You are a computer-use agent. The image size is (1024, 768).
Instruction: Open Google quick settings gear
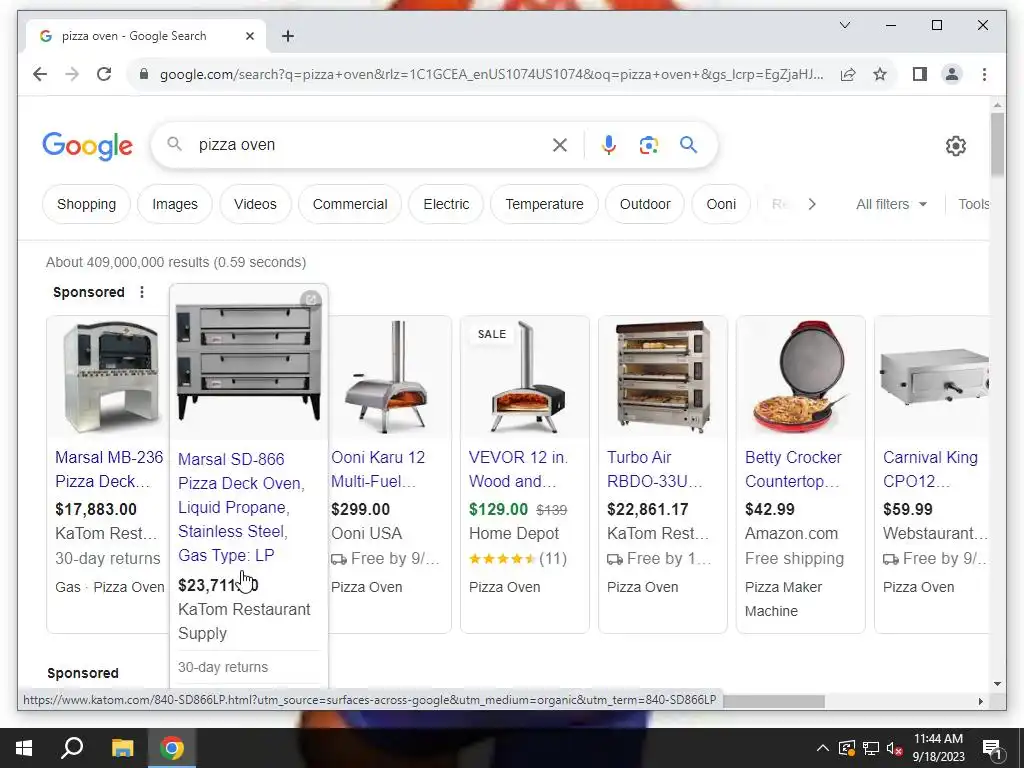tap(955, 146)
